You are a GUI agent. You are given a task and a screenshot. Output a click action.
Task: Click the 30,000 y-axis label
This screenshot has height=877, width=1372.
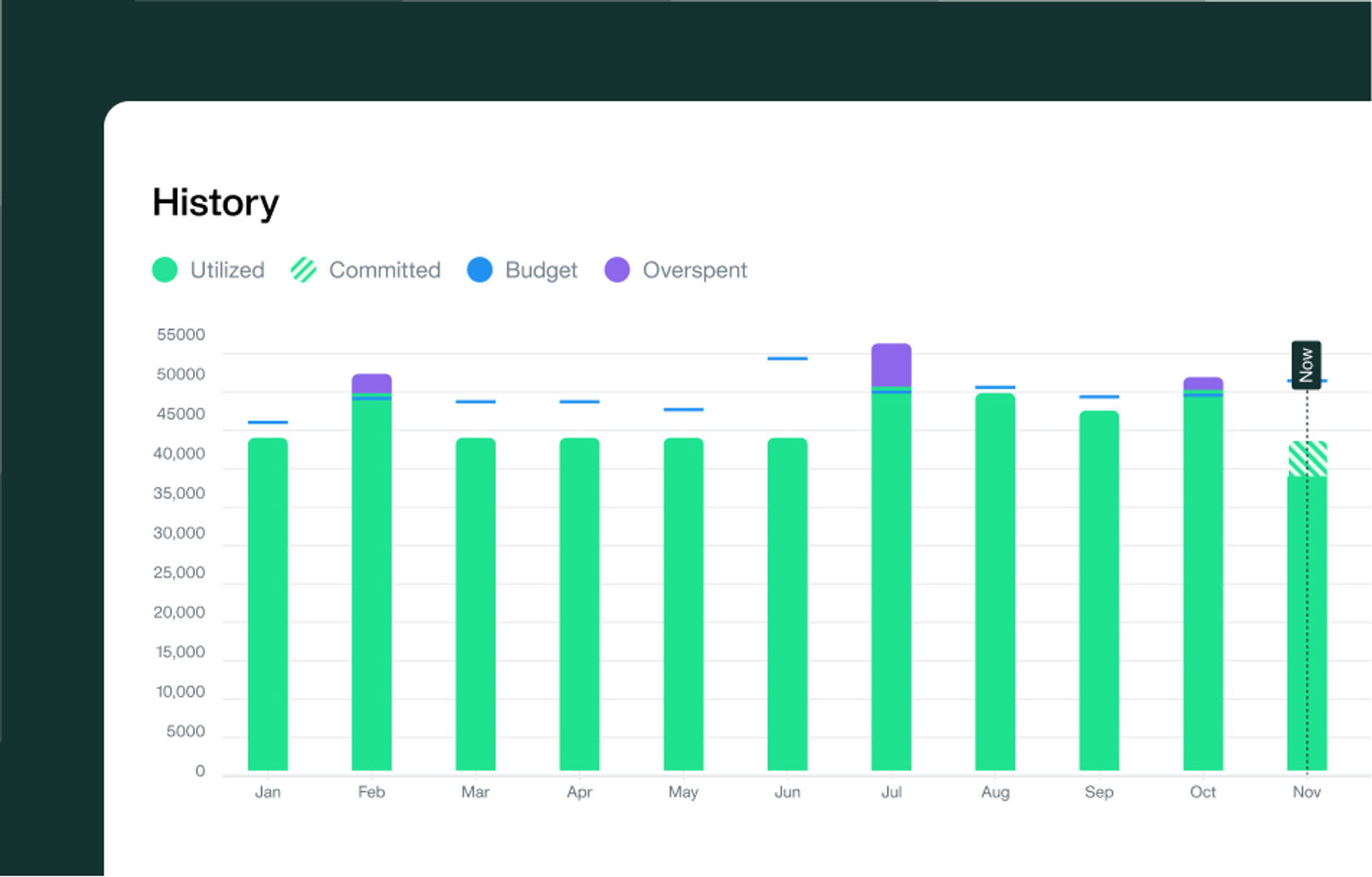tap(179, 533)
